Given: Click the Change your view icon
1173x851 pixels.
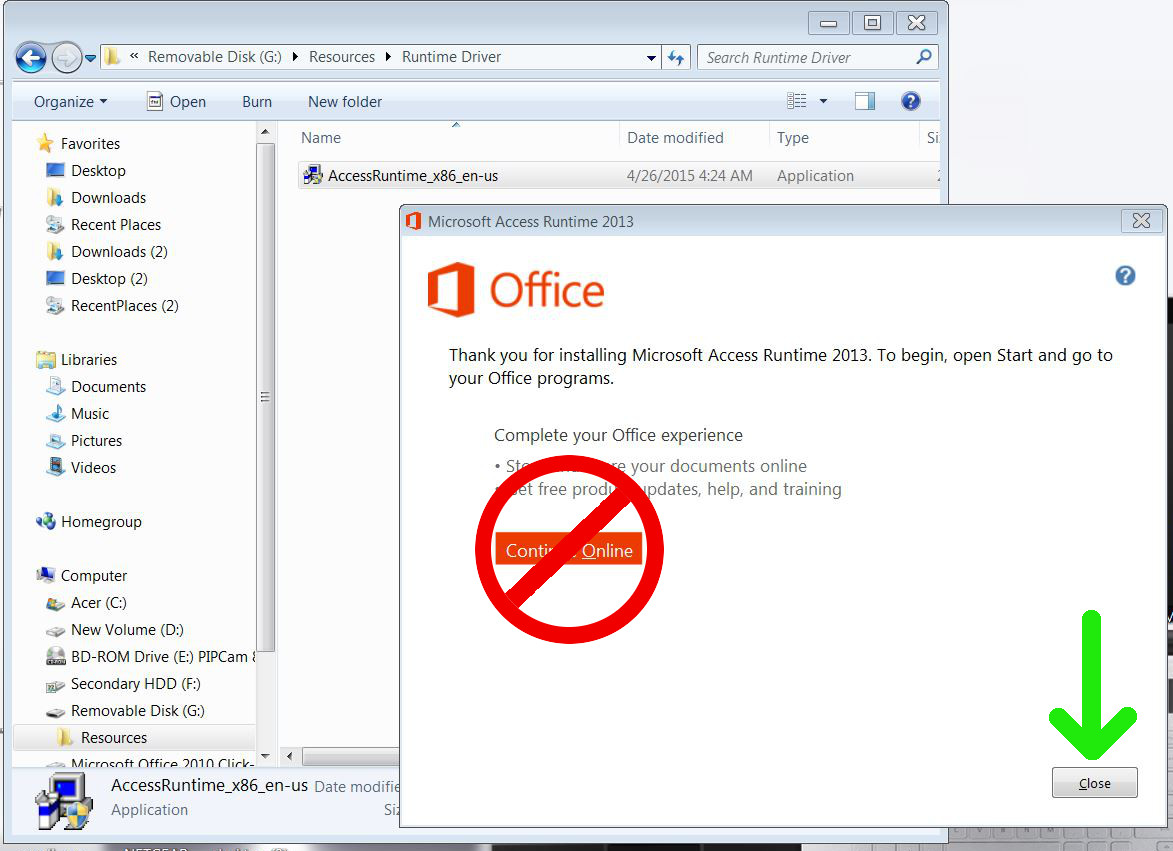Looking at the screenshot, I should [797, 101].
